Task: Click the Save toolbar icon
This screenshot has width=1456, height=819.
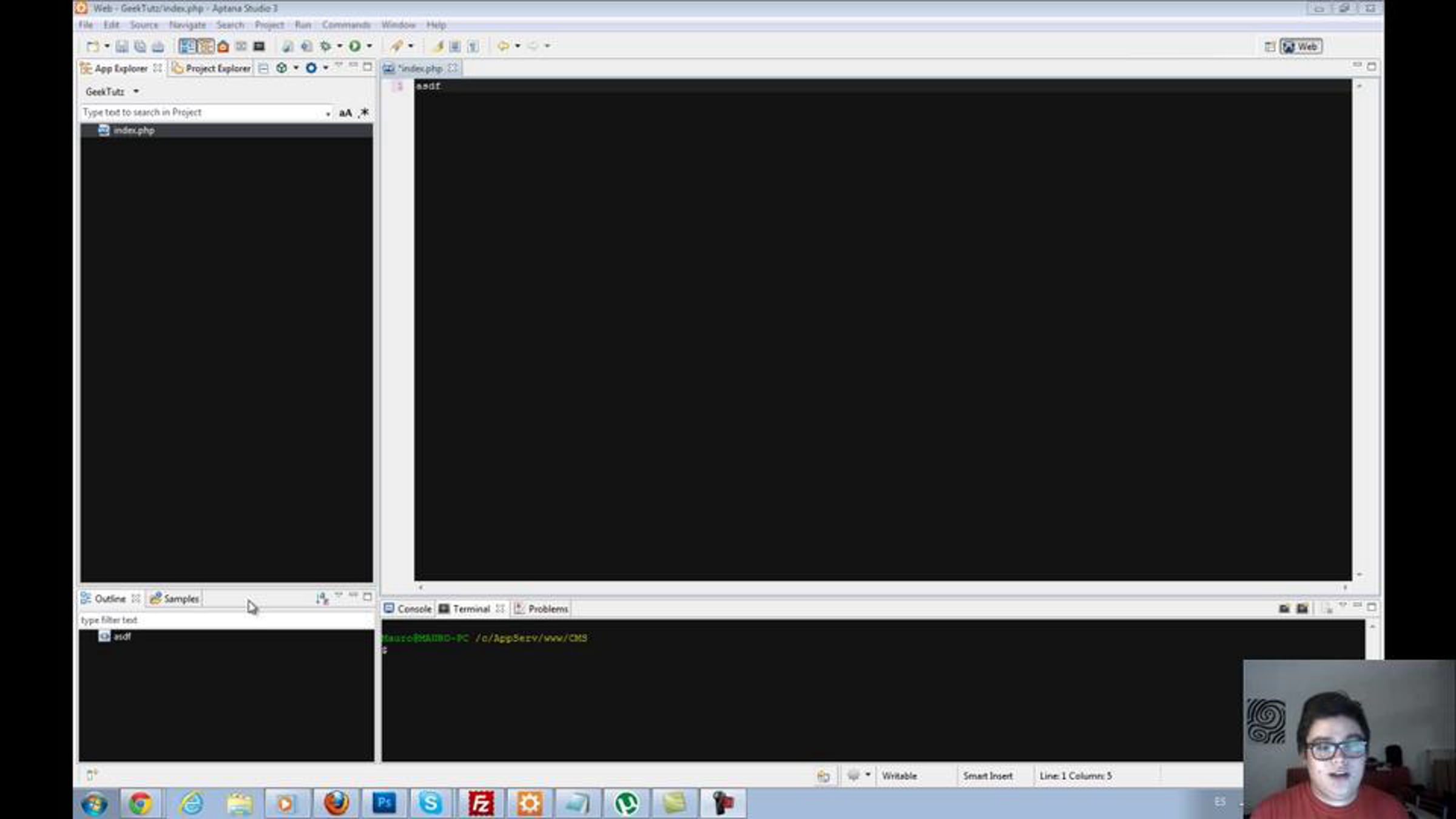Action: coord(122,46)
